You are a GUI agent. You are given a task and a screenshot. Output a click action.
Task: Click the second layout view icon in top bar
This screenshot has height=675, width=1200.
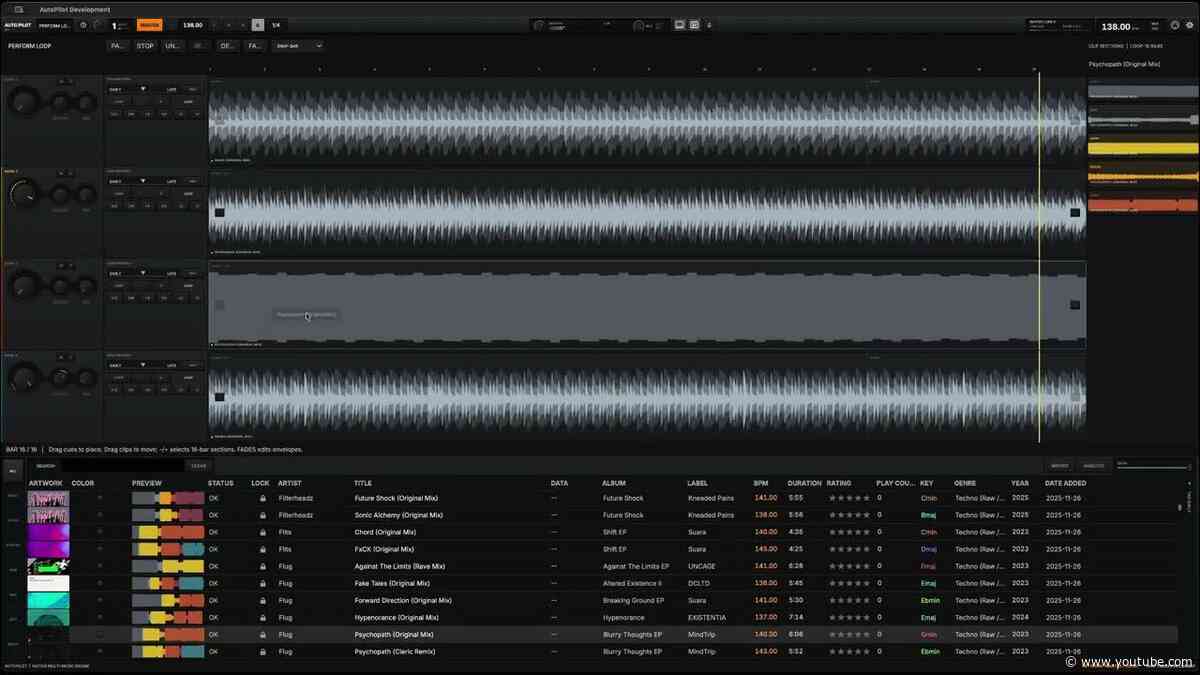point(694,25)
